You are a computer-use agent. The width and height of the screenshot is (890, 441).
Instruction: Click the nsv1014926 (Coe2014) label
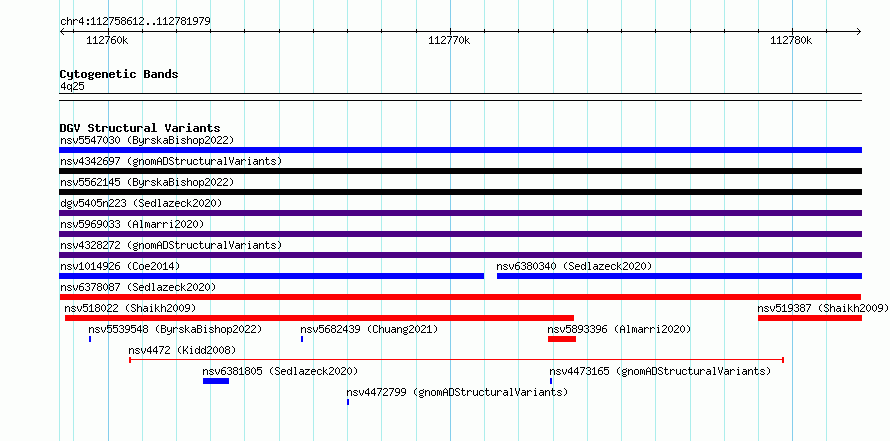point(120,266)
